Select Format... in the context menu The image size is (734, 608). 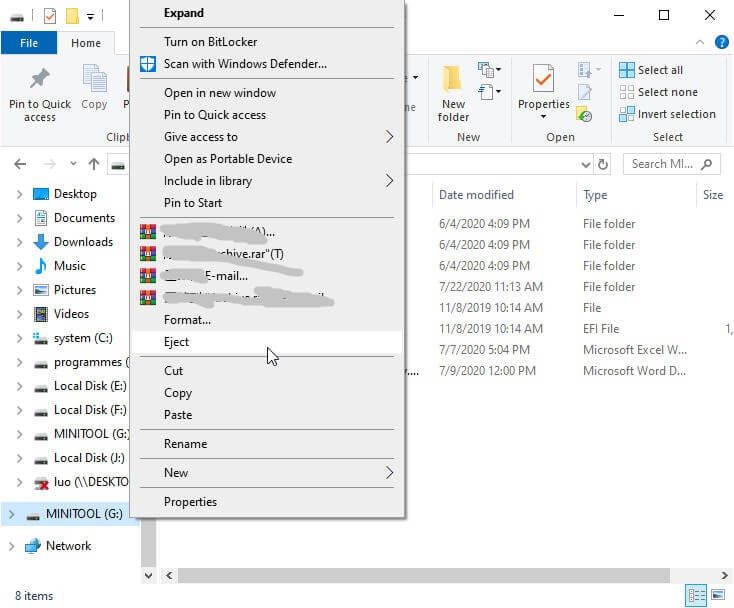pos(266,320)
